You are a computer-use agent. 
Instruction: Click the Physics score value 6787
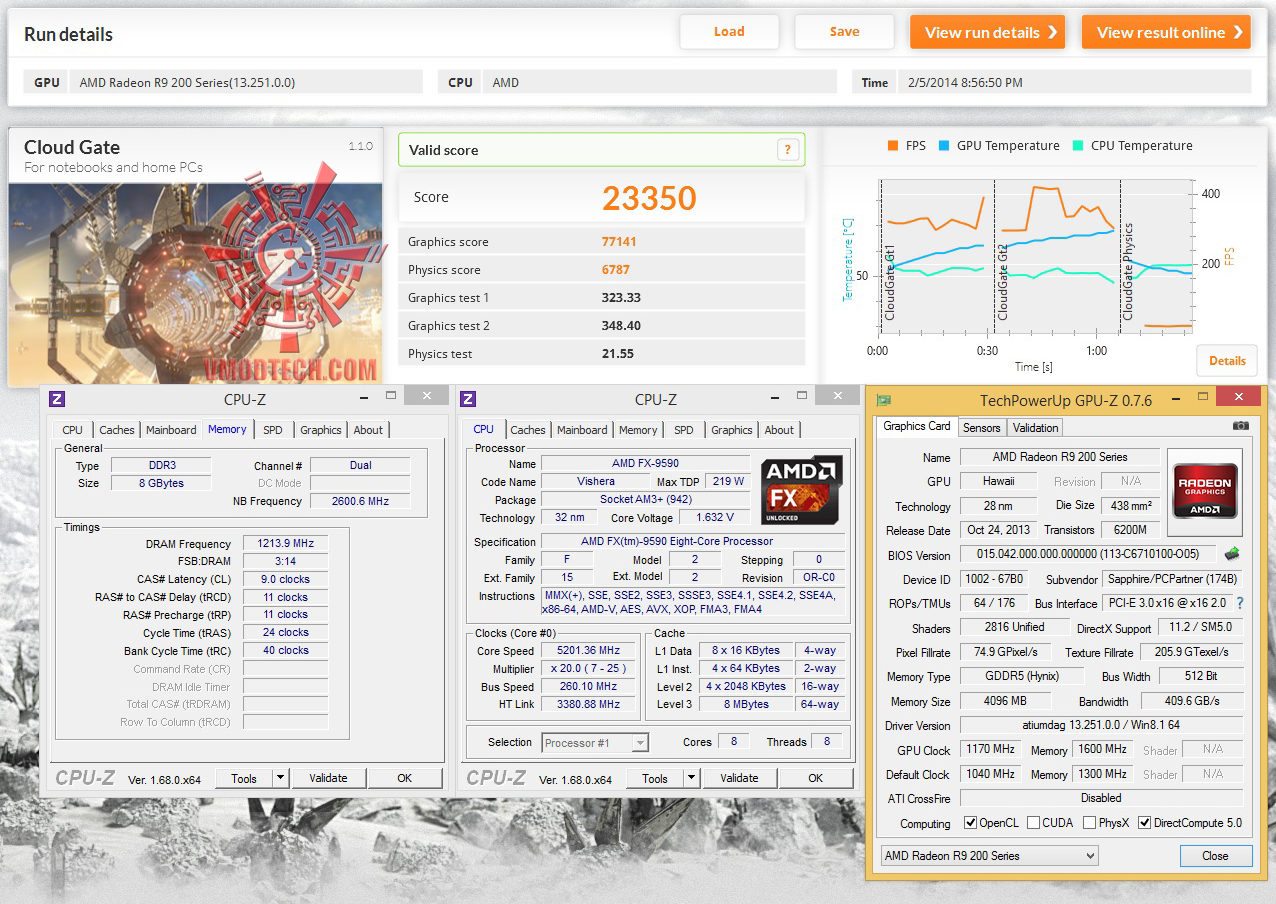pyautogui.click(x=616, y=270)
